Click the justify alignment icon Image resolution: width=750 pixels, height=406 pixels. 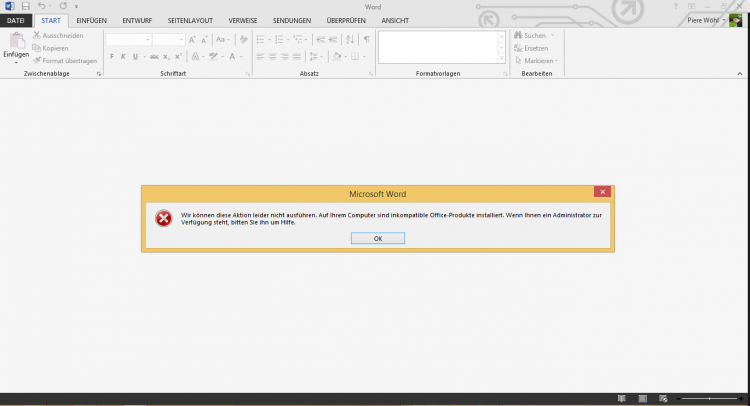[x=297, y=56]
